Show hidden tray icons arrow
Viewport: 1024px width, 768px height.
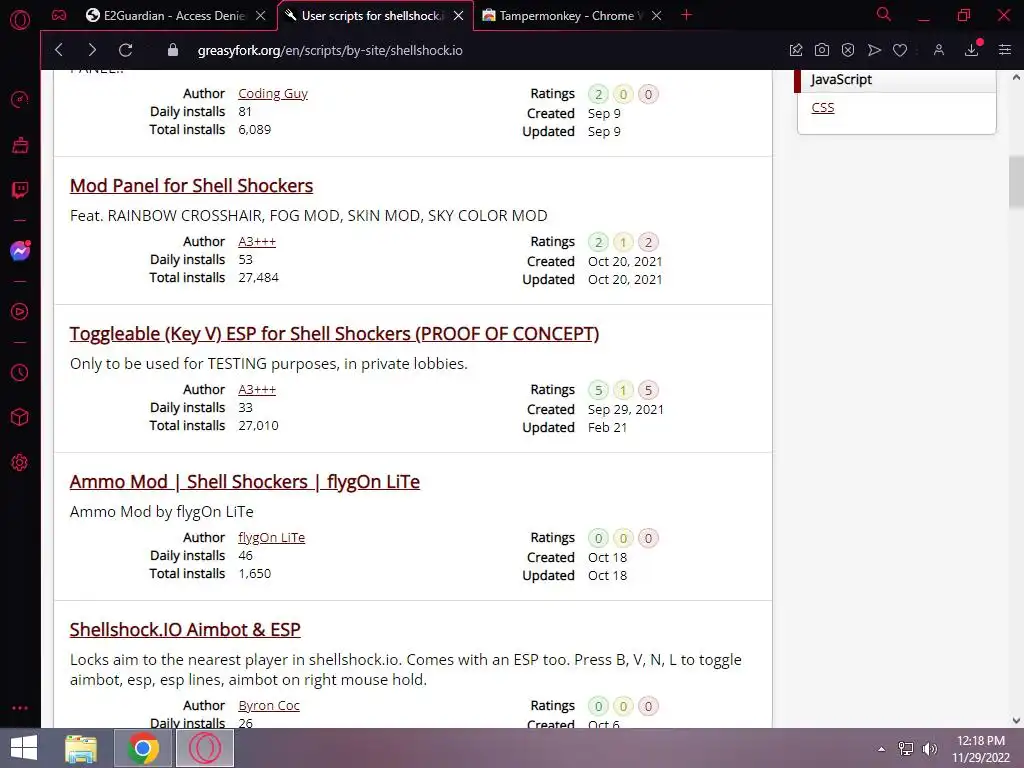coord(882,749)
